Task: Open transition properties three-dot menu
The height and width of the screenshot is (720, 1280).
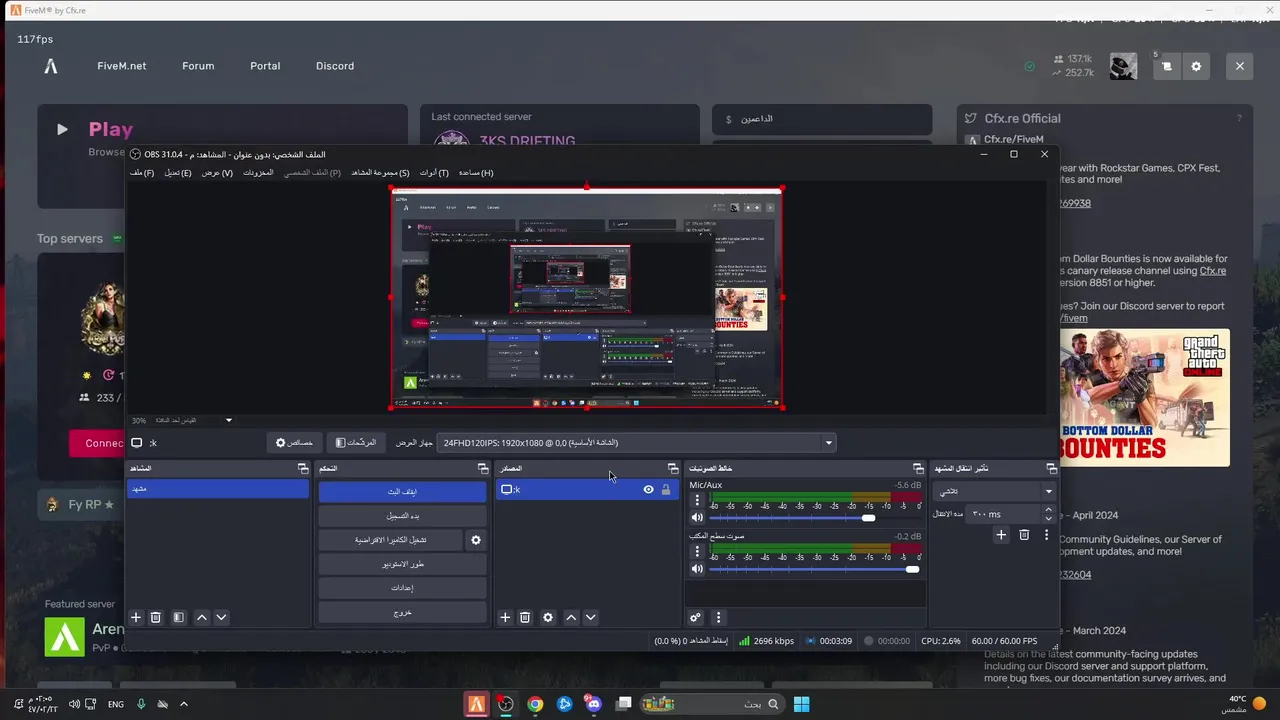Action: [1047, 535]
